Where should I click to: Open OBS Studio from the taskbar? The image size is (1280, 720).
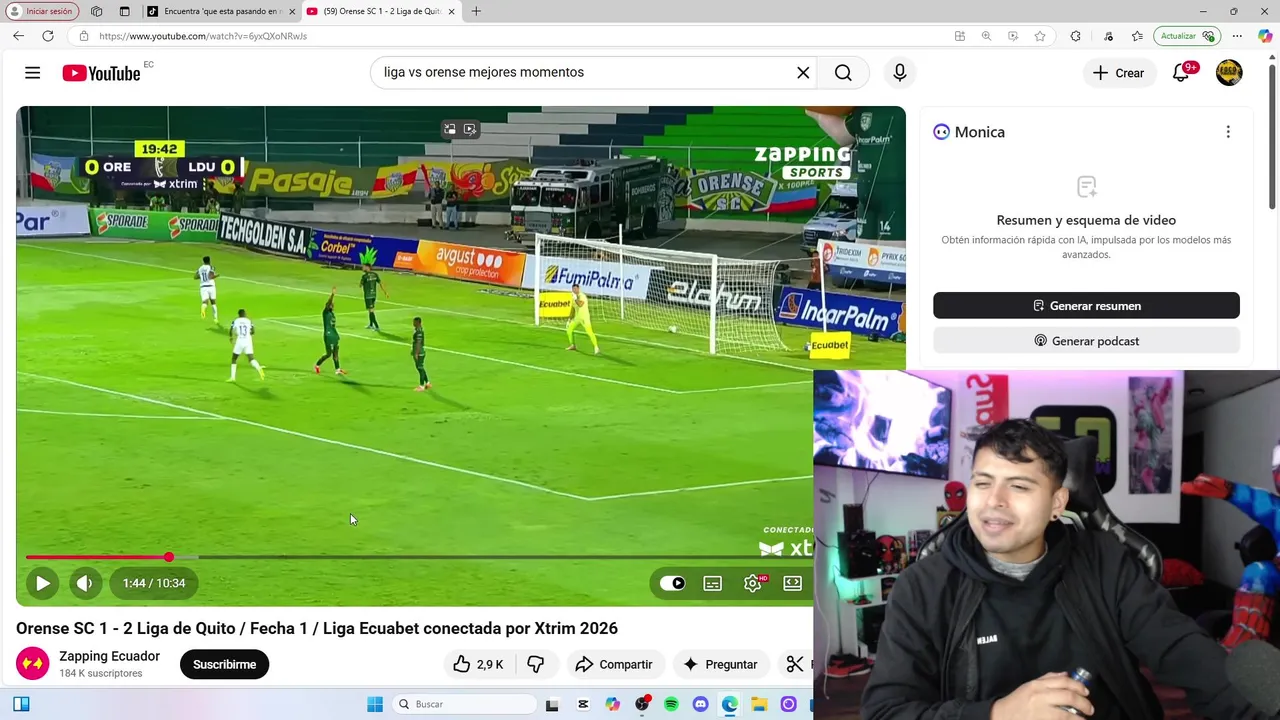pyautogui.click(x=642, y=704)
